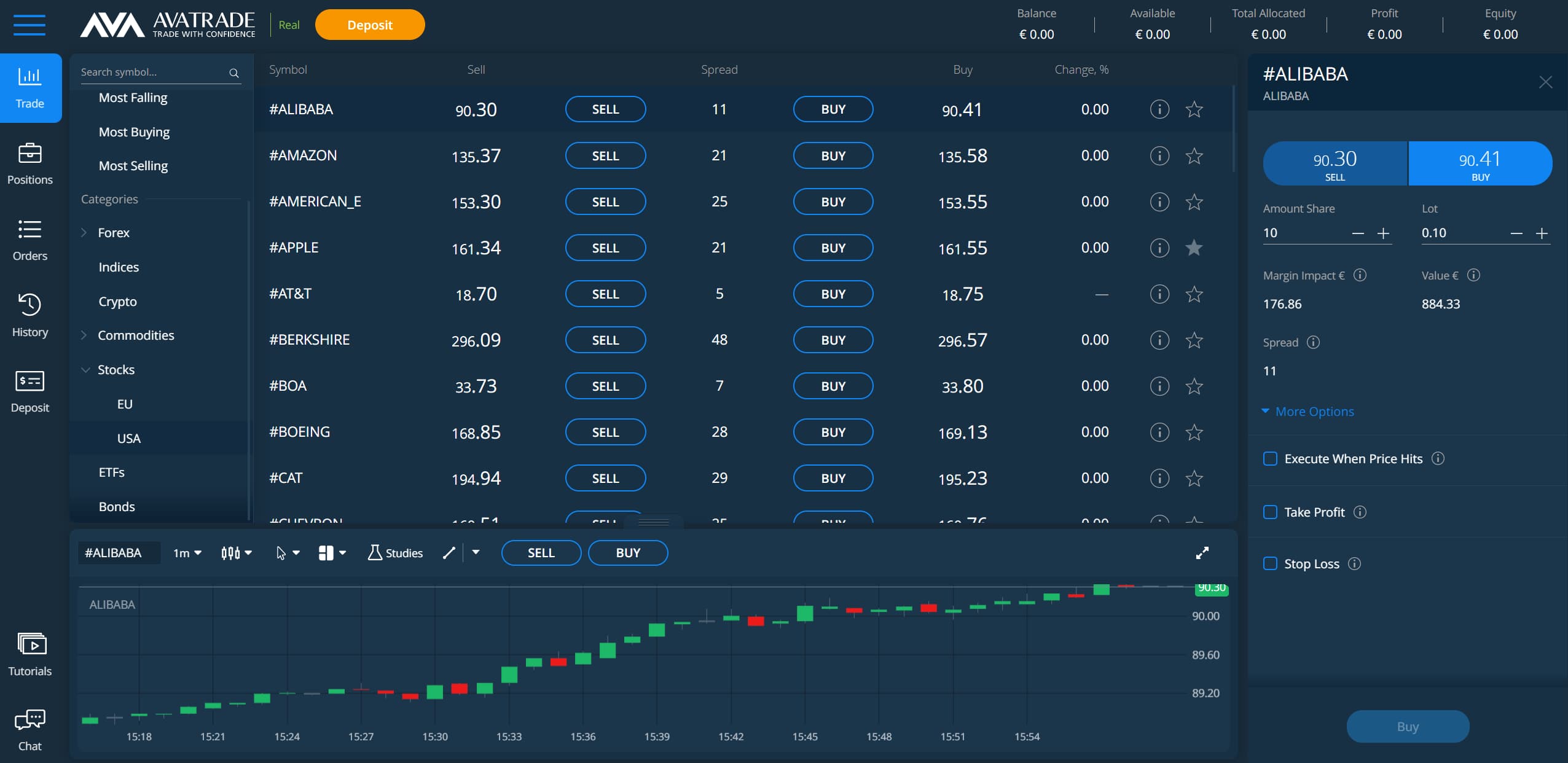
Task: Open the Crypto category
Action: tap(117, 301)
